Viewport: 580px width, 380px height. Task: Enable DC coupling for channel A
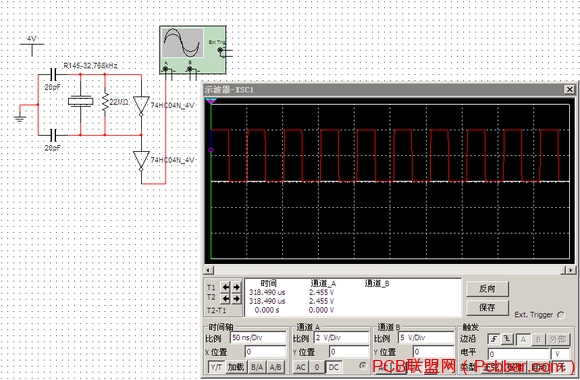pos(333,367)
